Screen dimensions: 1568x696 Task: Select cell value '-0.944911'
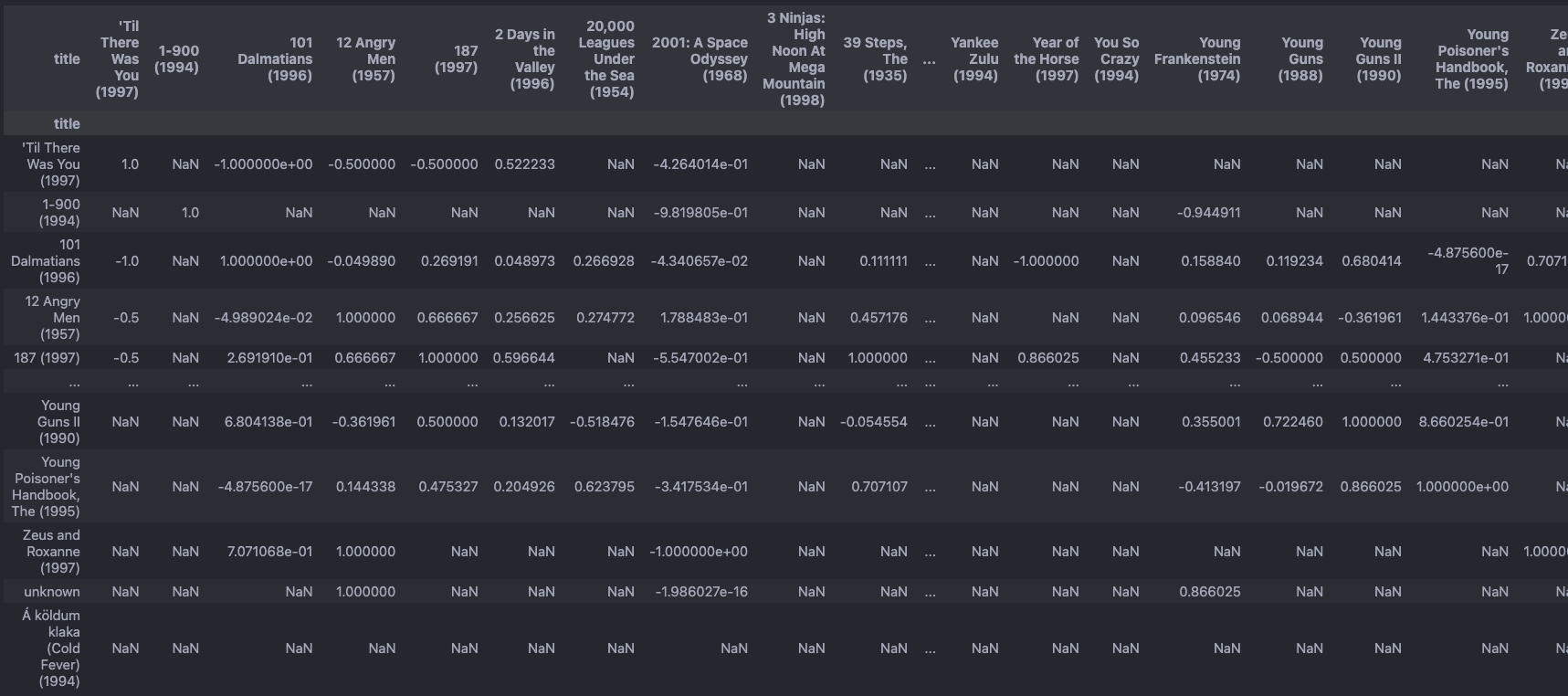(1209, 213)
